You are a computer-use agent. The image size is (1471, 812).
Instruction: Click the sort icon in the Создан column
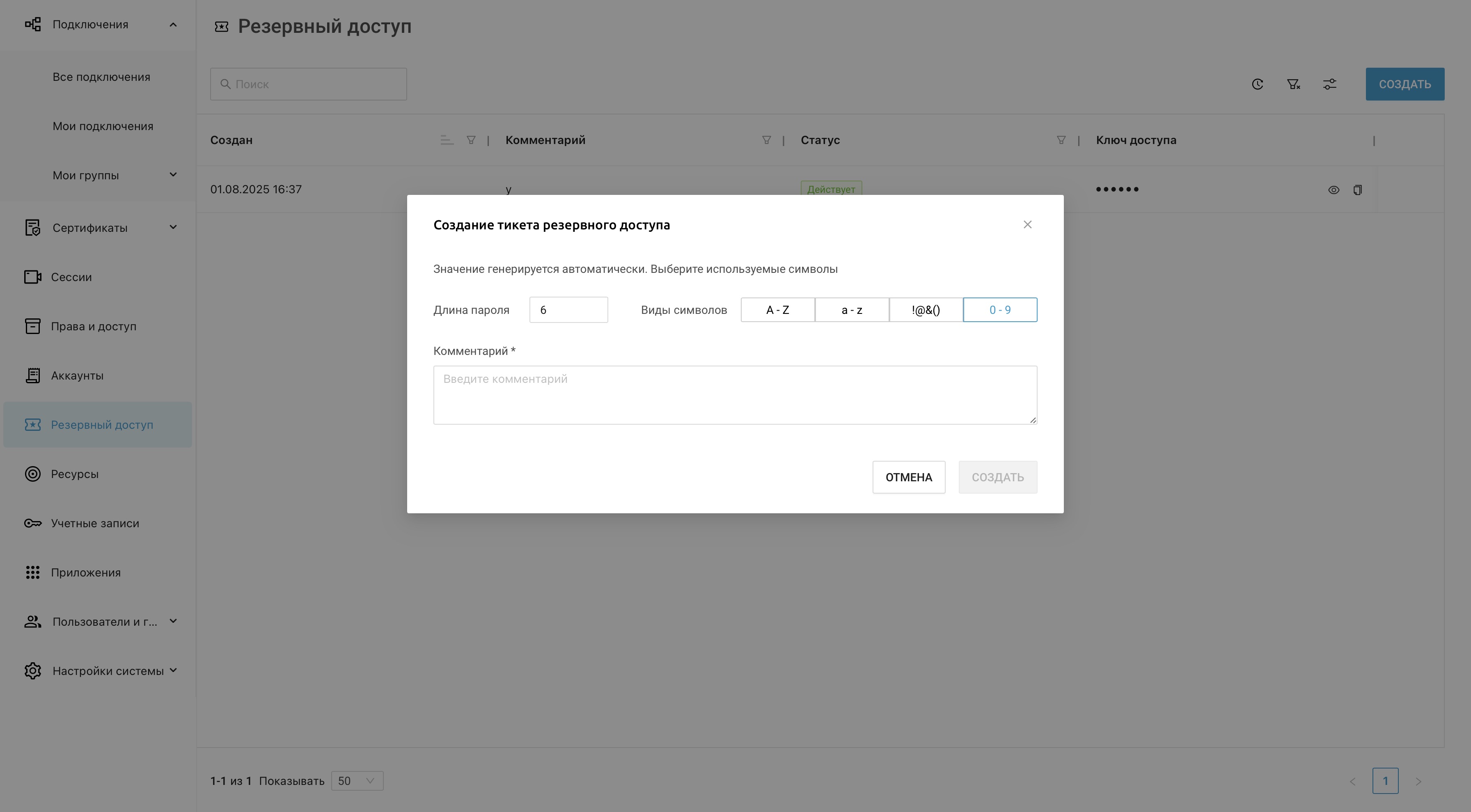(x=447, y=140)
